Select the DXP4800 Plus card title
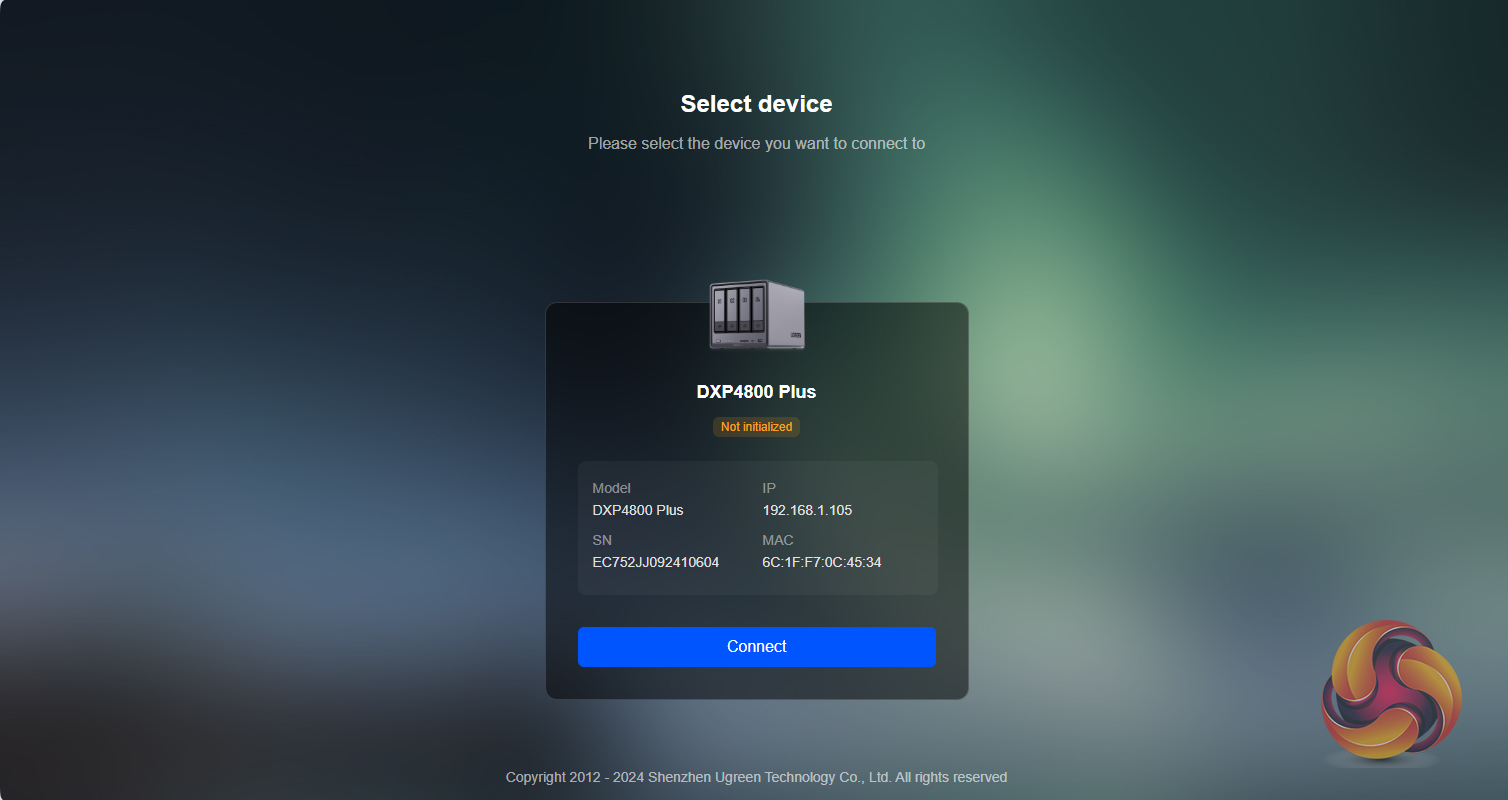This screenshot has height=800, width=1508. coord(756,392)
